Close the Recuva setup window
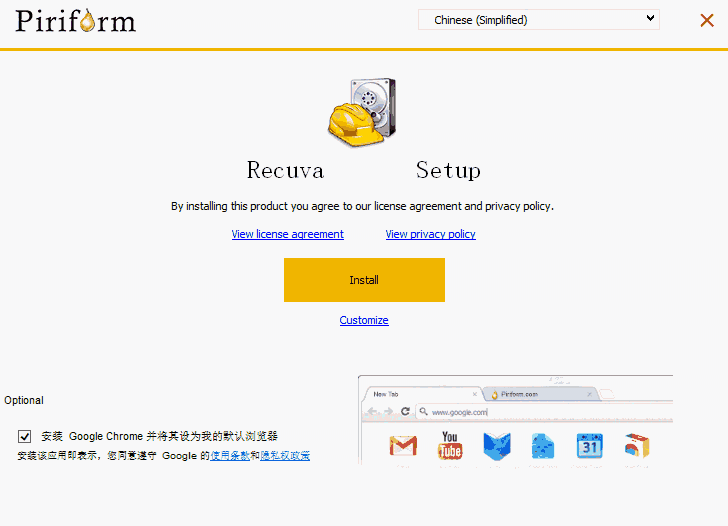This screenshot has height=526, width=728. [707, 20]
